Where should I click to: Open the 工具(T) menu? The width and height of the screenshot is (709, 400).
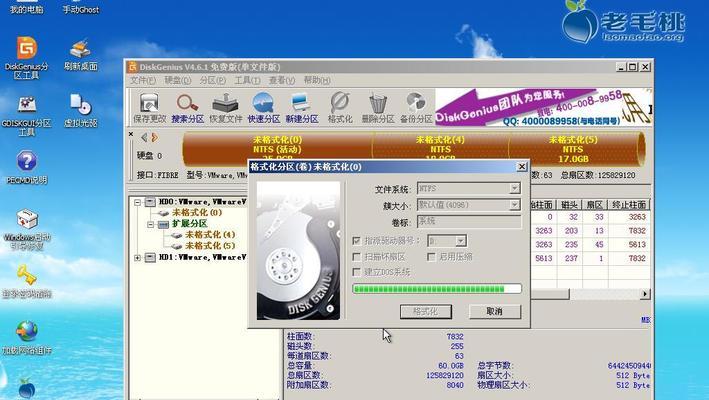247,80
